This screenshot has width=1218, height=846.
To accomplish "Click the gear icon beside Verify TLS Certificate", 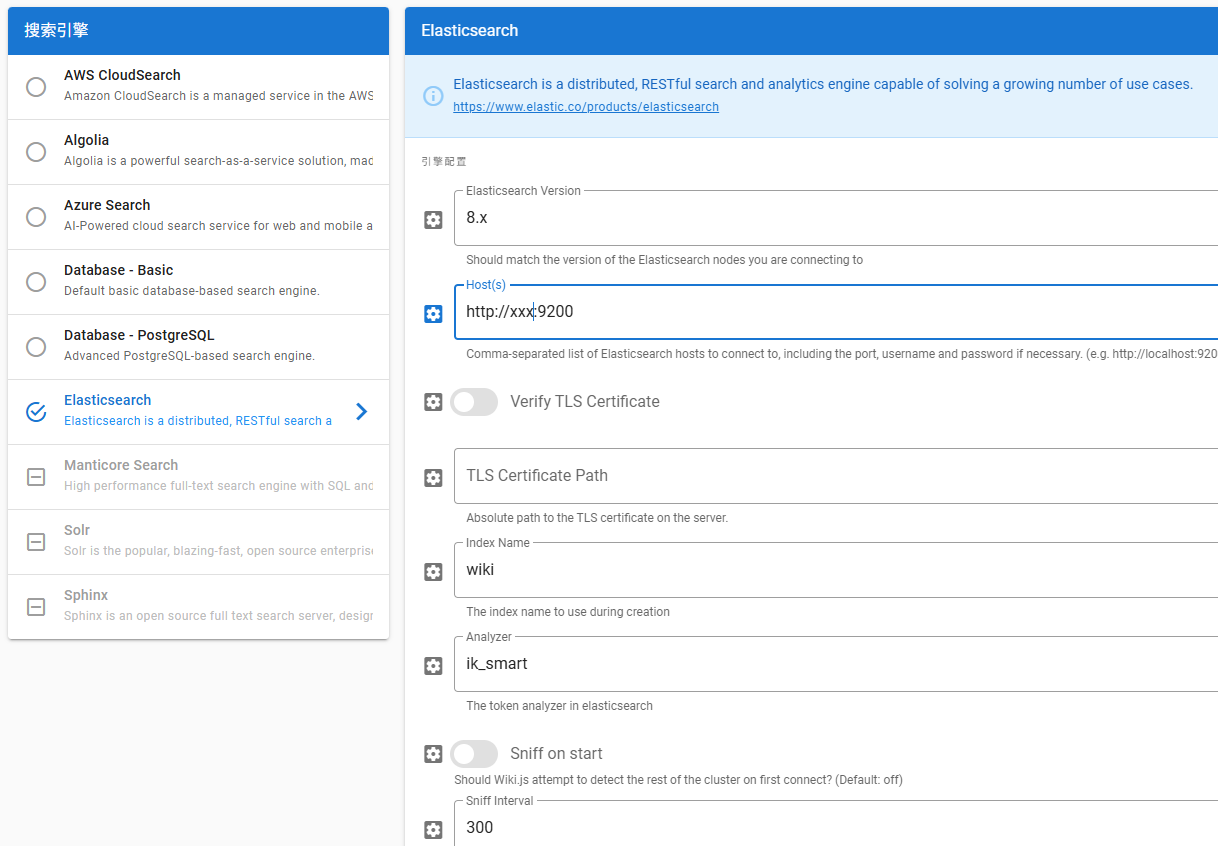I will 433,402.
